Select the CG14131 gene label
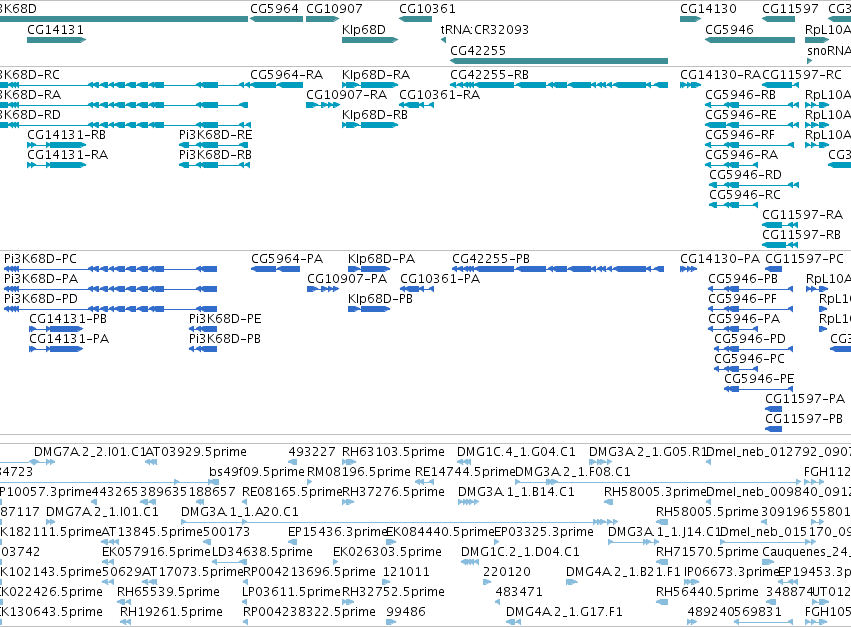 55,29
